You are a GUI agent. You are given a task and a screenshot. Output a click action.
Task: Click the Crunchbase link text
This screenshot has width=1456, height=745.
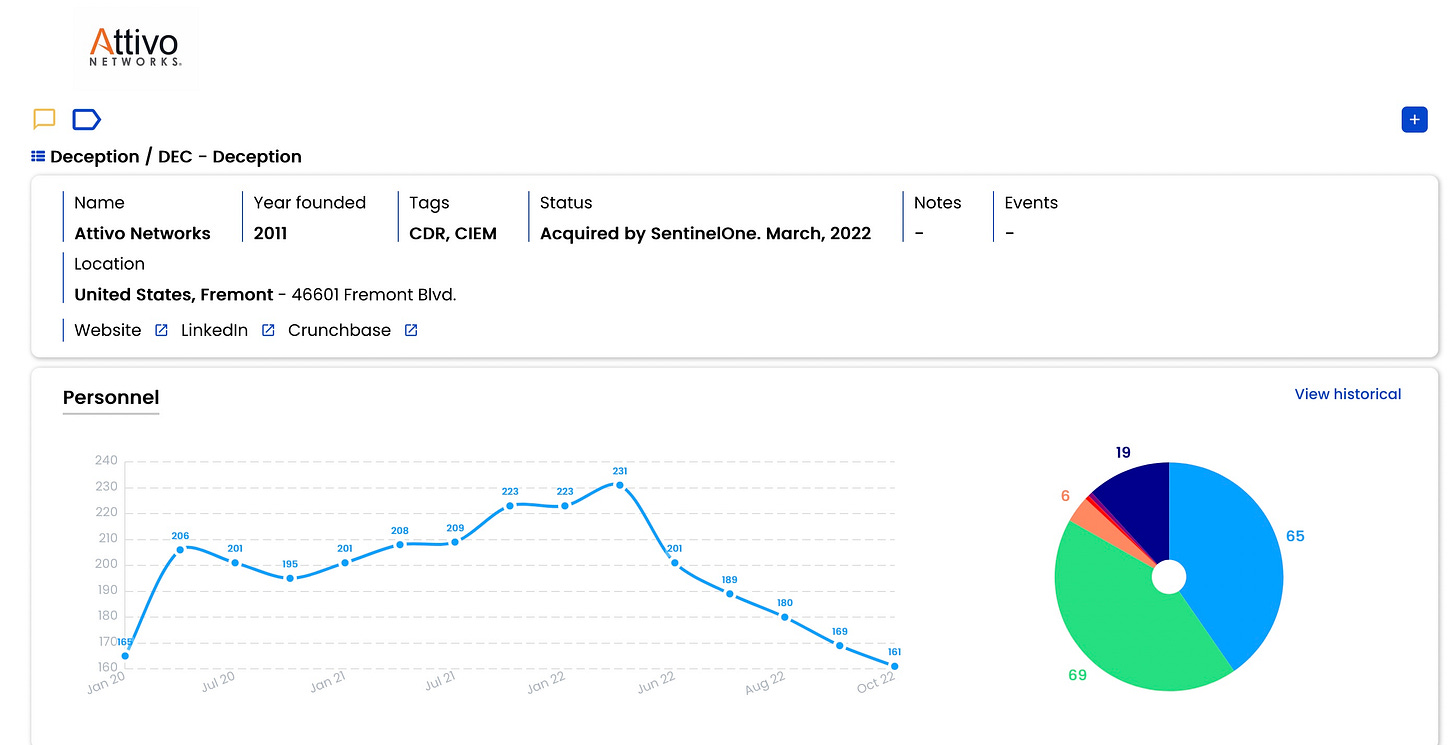[339, 330]
